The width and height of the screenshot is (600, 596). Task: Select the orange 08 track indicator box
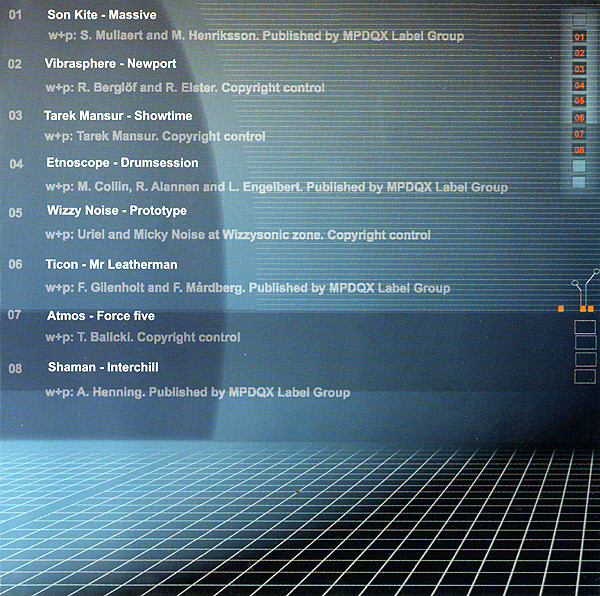579,150
